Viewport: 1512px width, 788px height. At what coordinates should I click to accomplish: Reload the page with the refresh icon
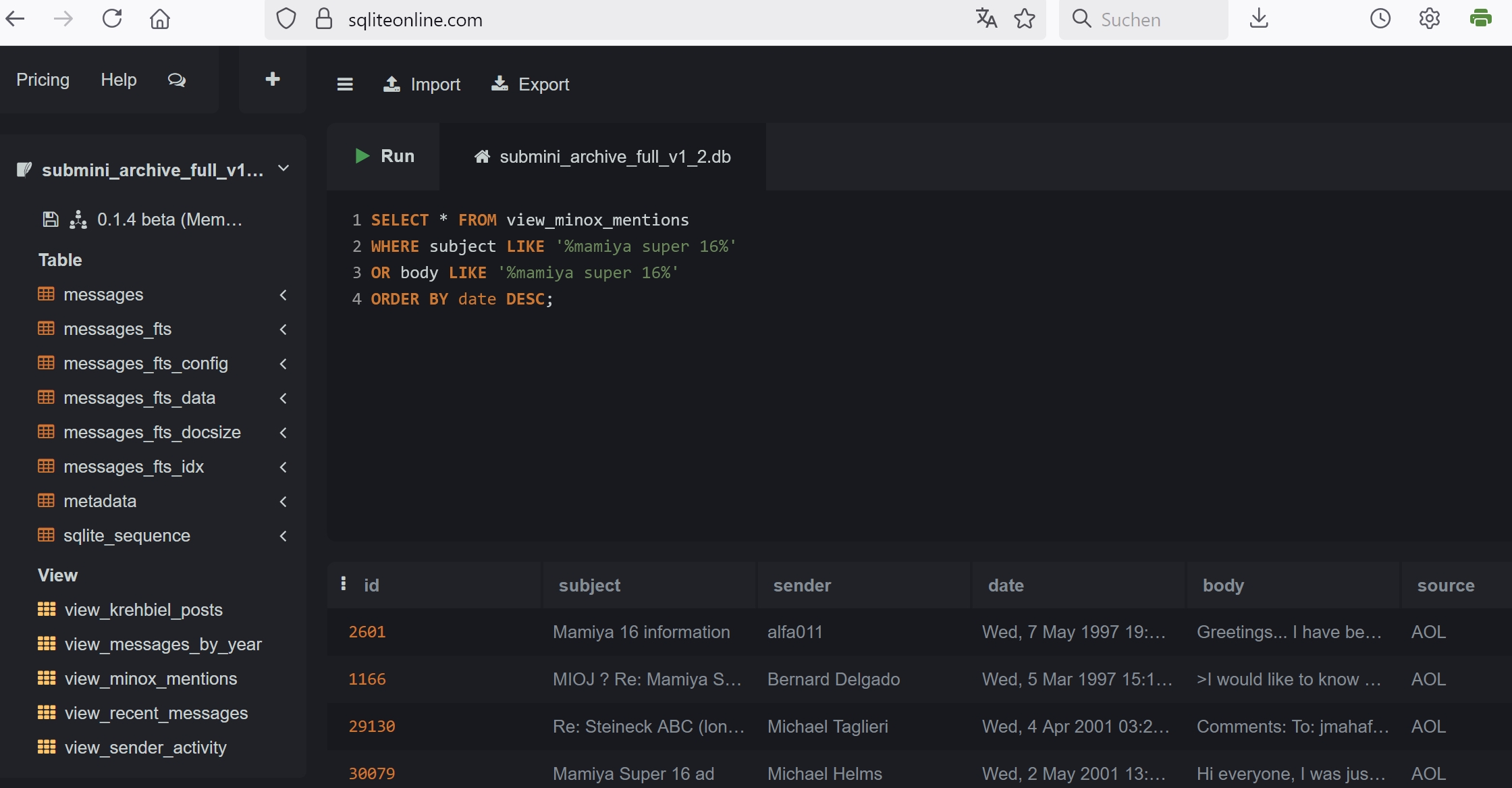click(x=112, y=19)
